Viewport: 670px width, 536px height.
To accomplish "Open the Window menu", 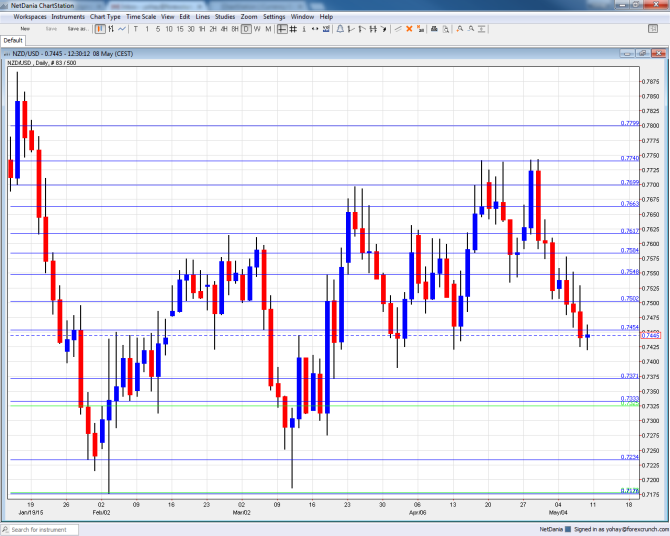I will coord(302,17).
